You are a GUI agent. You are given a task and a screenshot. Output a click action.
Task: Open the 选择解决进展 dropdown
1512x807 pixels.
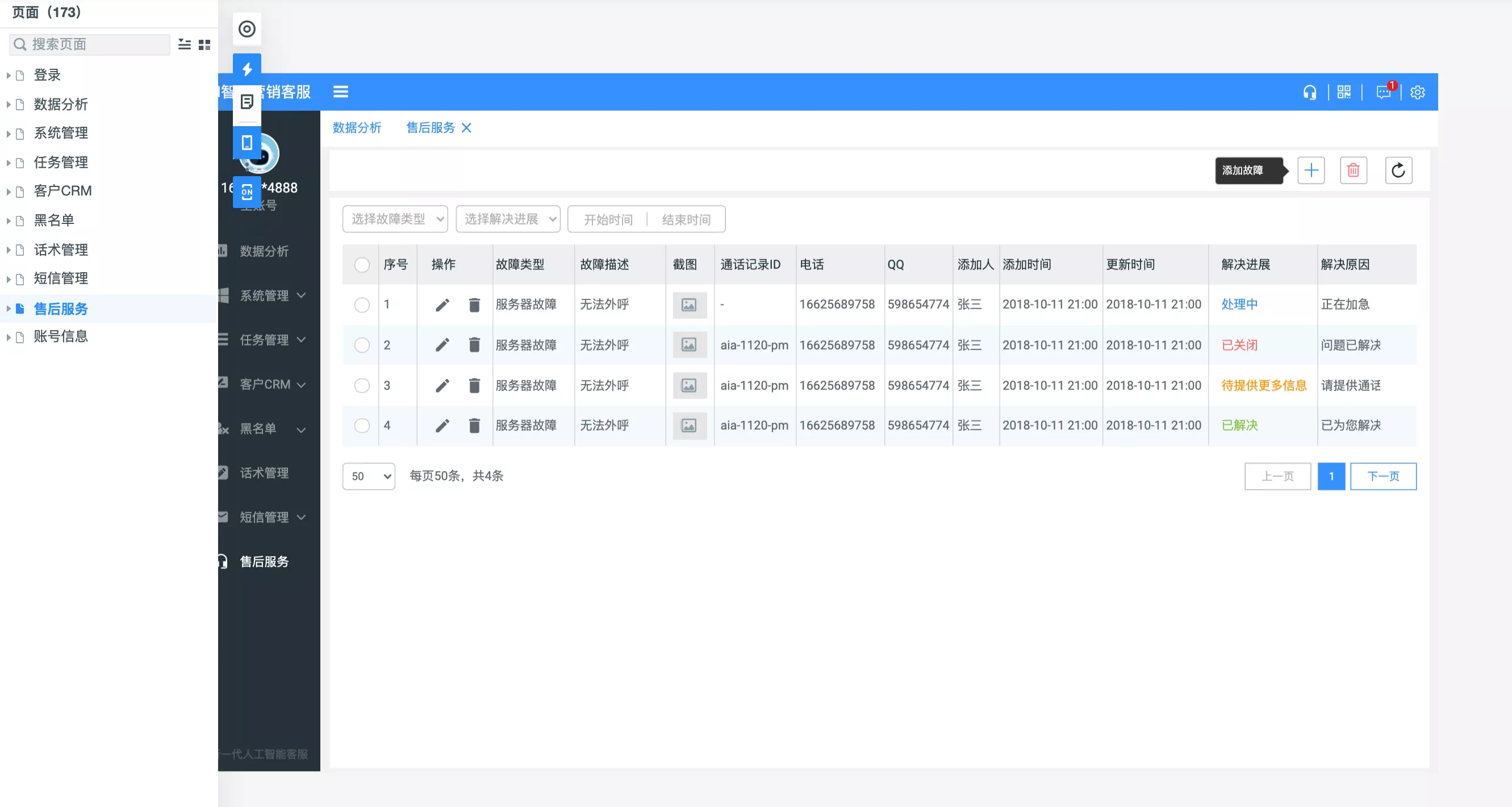[508, 219]
